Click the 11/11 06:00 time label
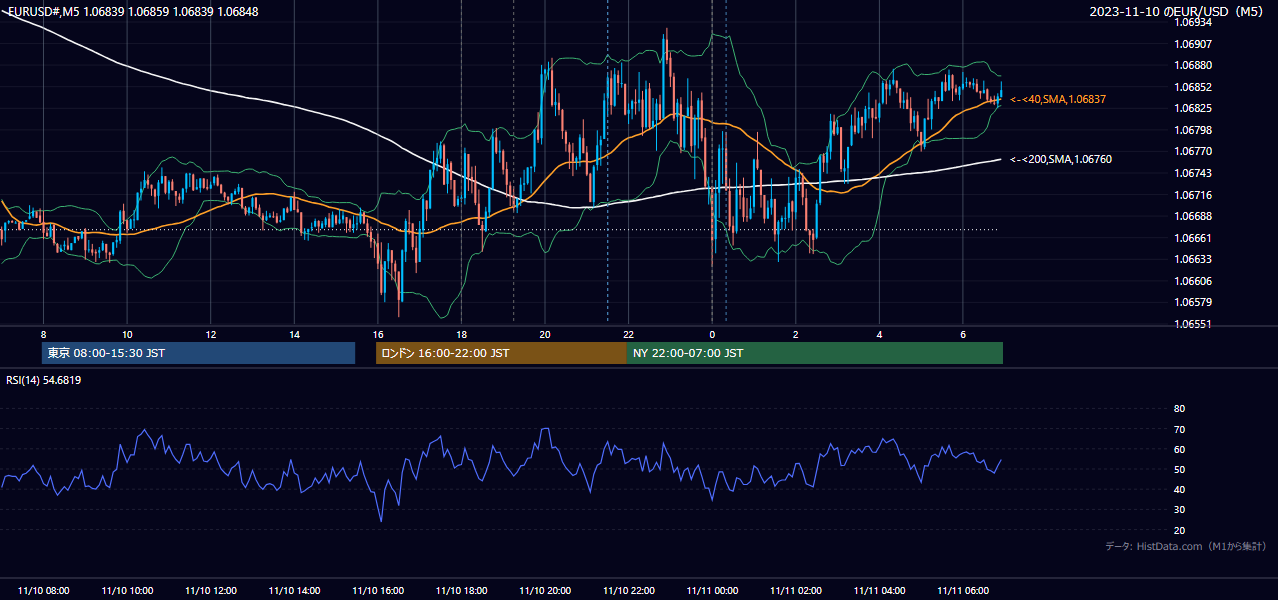The image size is (1278, 600). [x=962, y=591]
